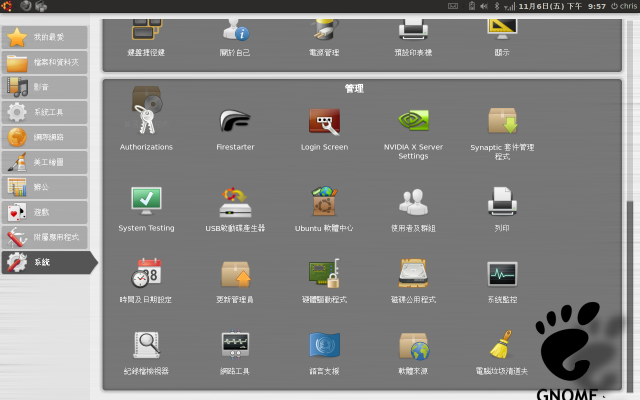Open 鍵盤捷徑鍵 keyboard shortcuts
This screenshot has width=640, height=400.
[147, 29]
